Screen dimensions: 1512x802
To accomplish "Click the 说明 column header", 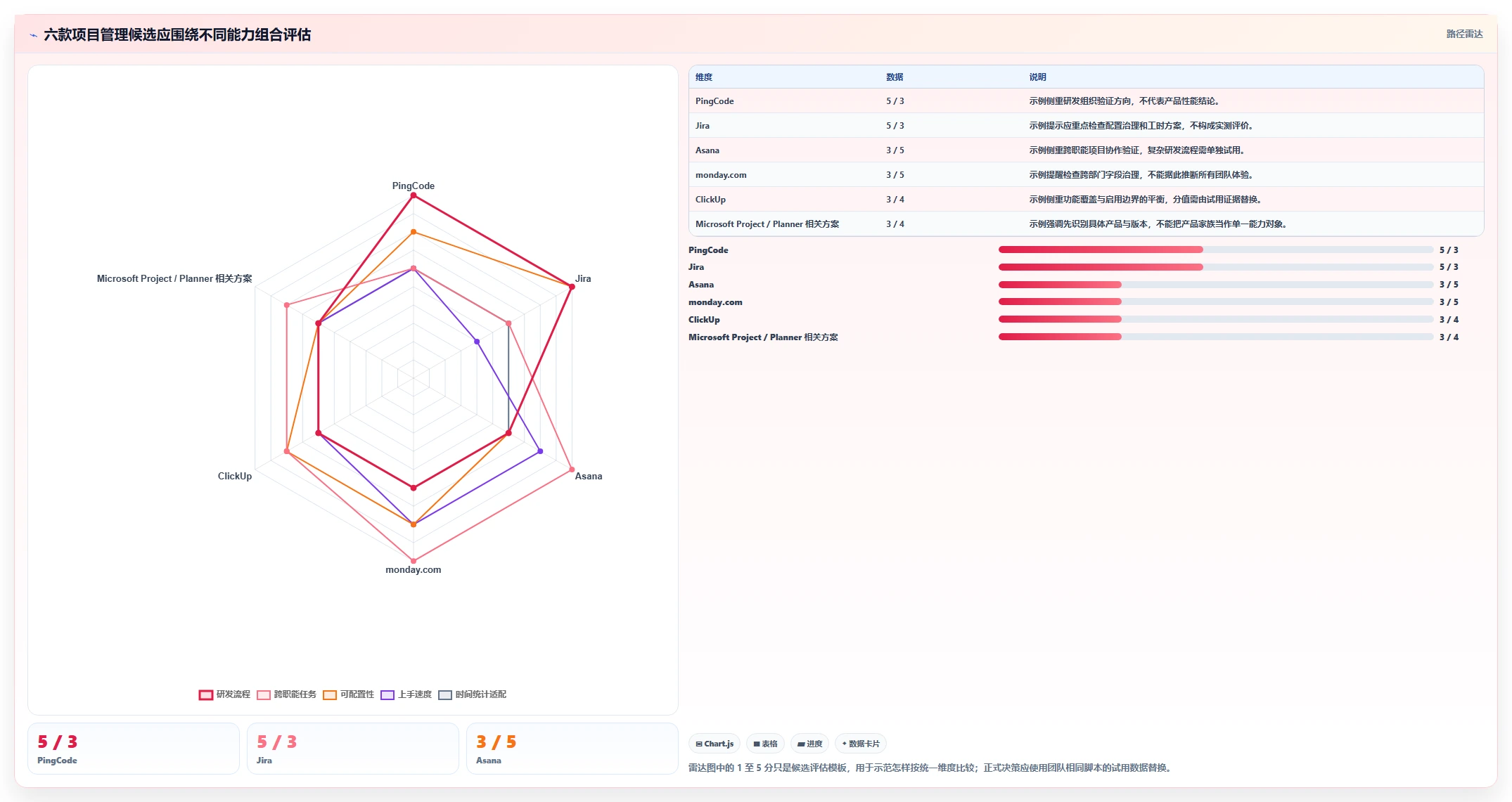I will (x=1038, y=77).
